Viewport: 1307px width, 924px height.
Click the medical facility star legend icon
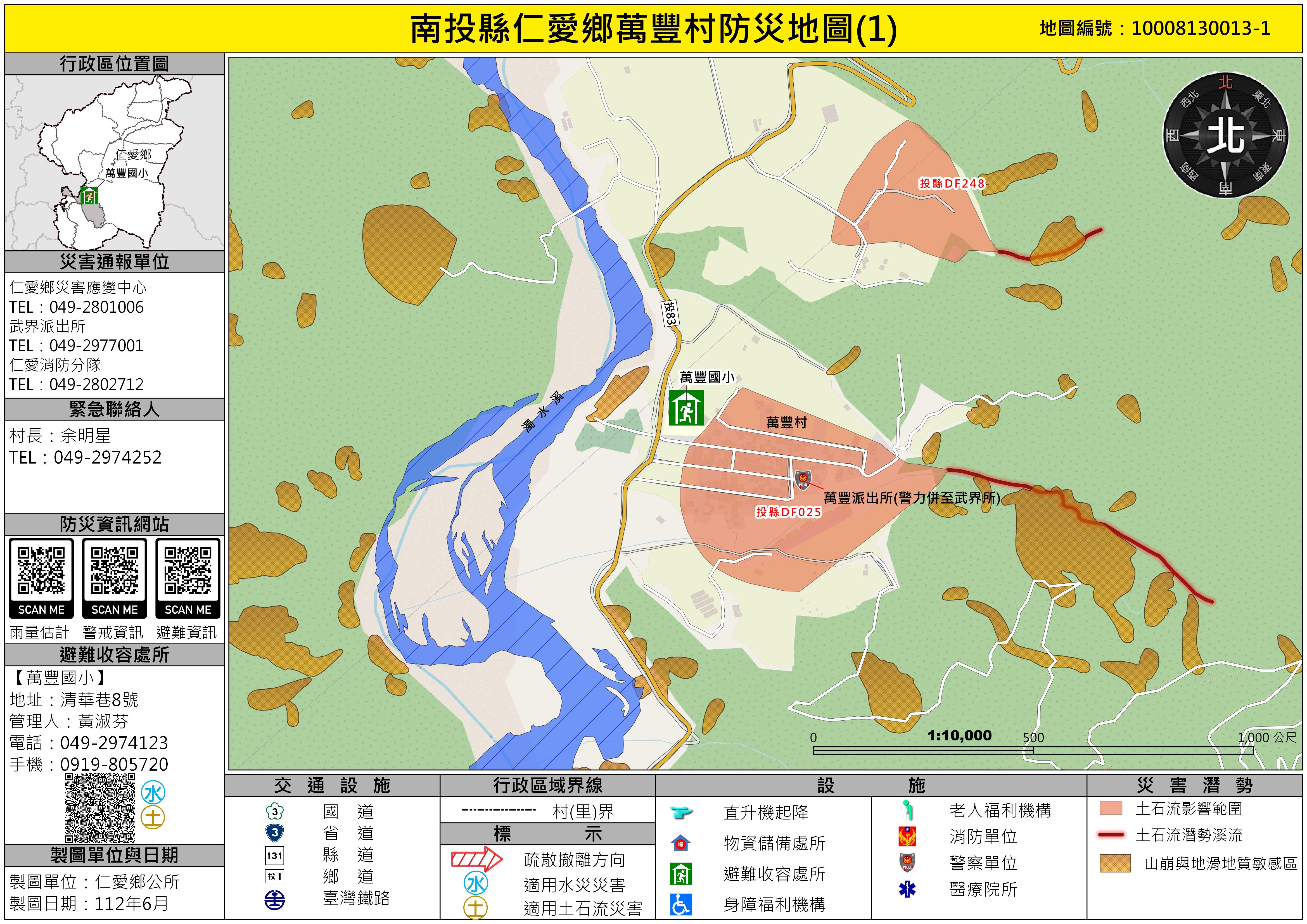coord(907,889)
